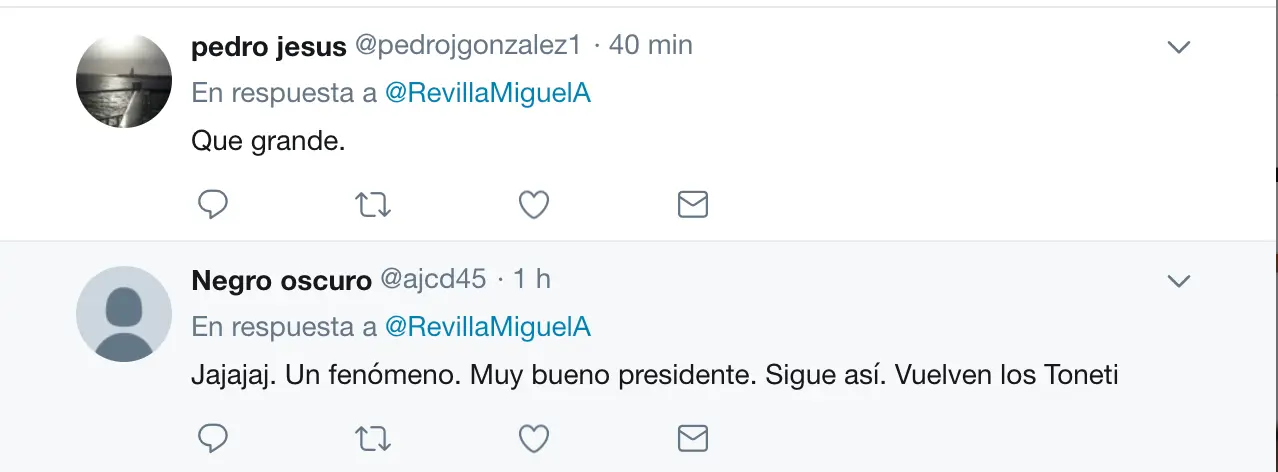
Task: Open the '1 h' tweet timestamp
Action: (531, 281)
